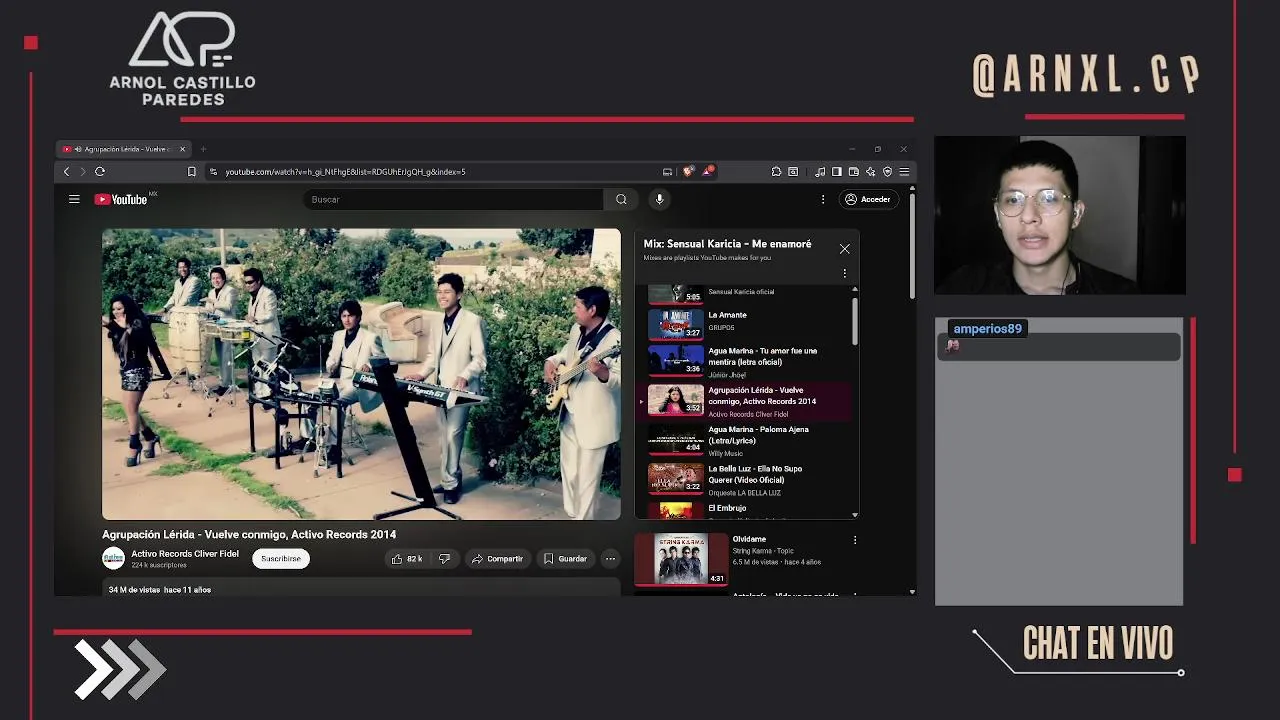This screenshot has height=720, width=1280.
Task: Click the playlist scroll up arrow
Action: tap(855, 289)
